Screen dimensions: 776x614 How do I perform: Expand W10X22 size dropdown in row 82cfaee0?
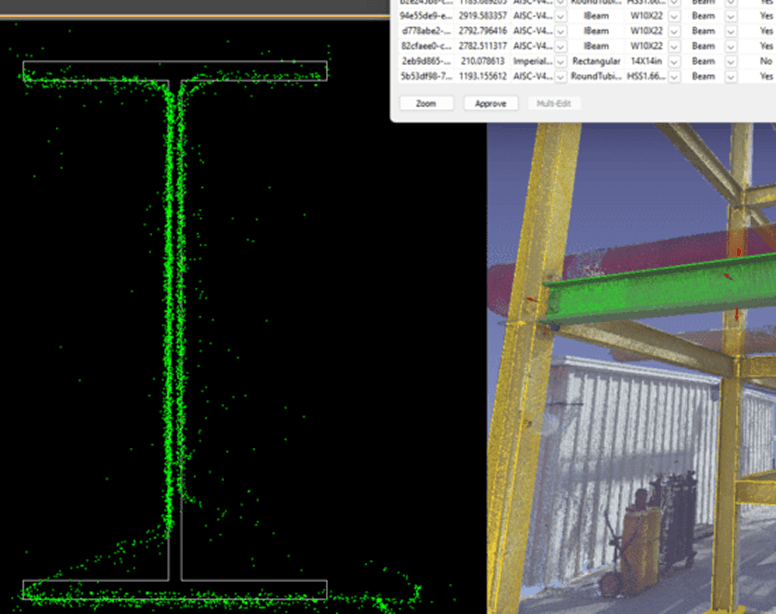pyautogui.click(x=674, y=46)
